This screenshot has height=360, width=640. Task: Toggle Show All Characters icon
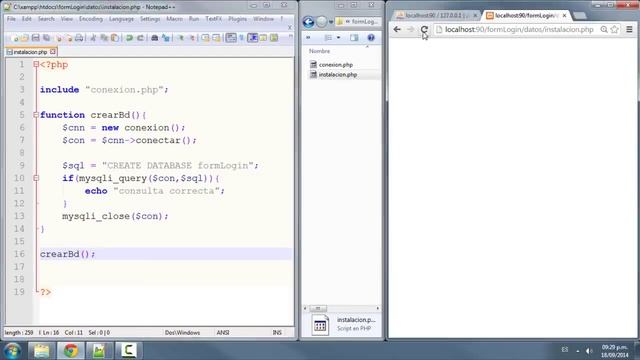click(x=242, y=38)
